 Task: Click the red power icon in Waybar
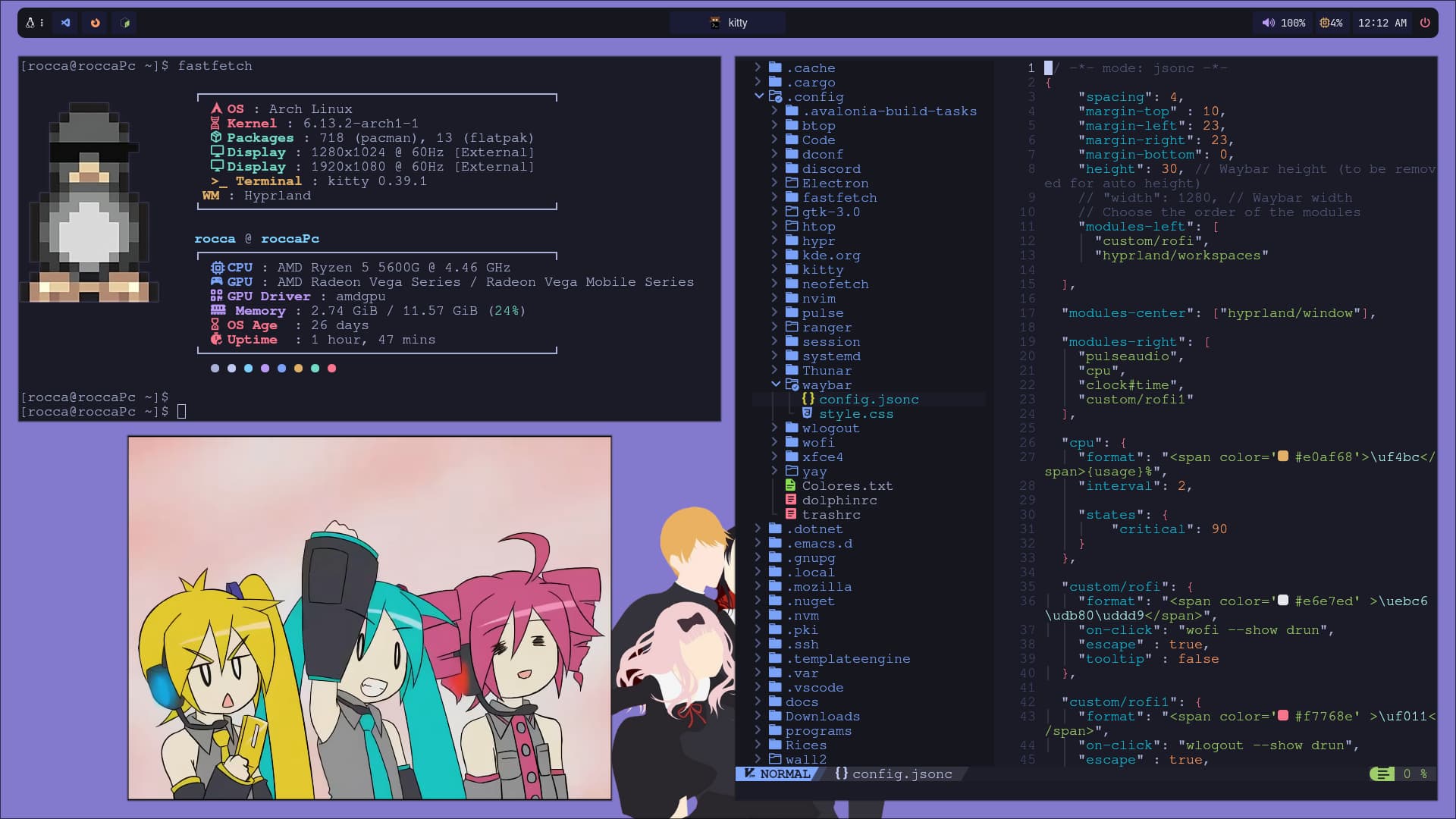(1425, 23)
